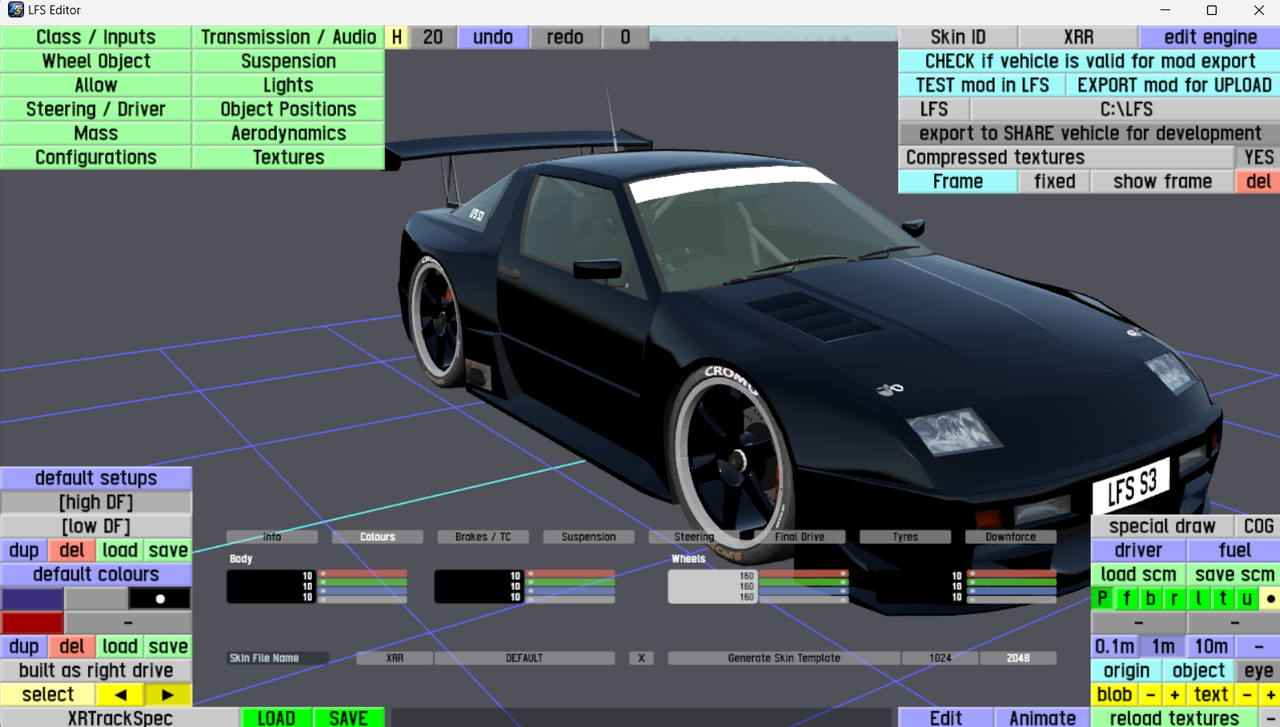Click the H button beside 20
The image size is (1280, 727).
pyautogui.click(x=397, y=37)
